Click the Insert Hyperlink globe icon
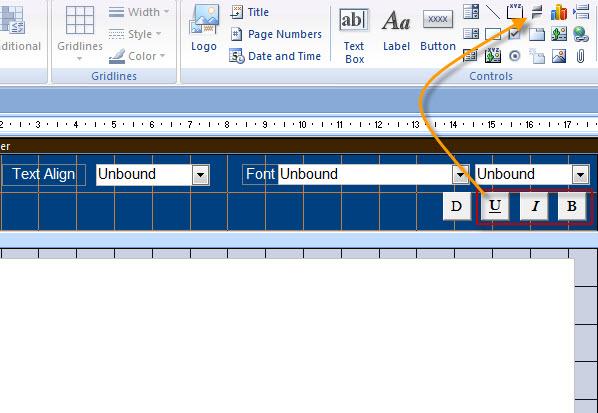The height and width of the screenshot is (413, 598). (581, 34)
